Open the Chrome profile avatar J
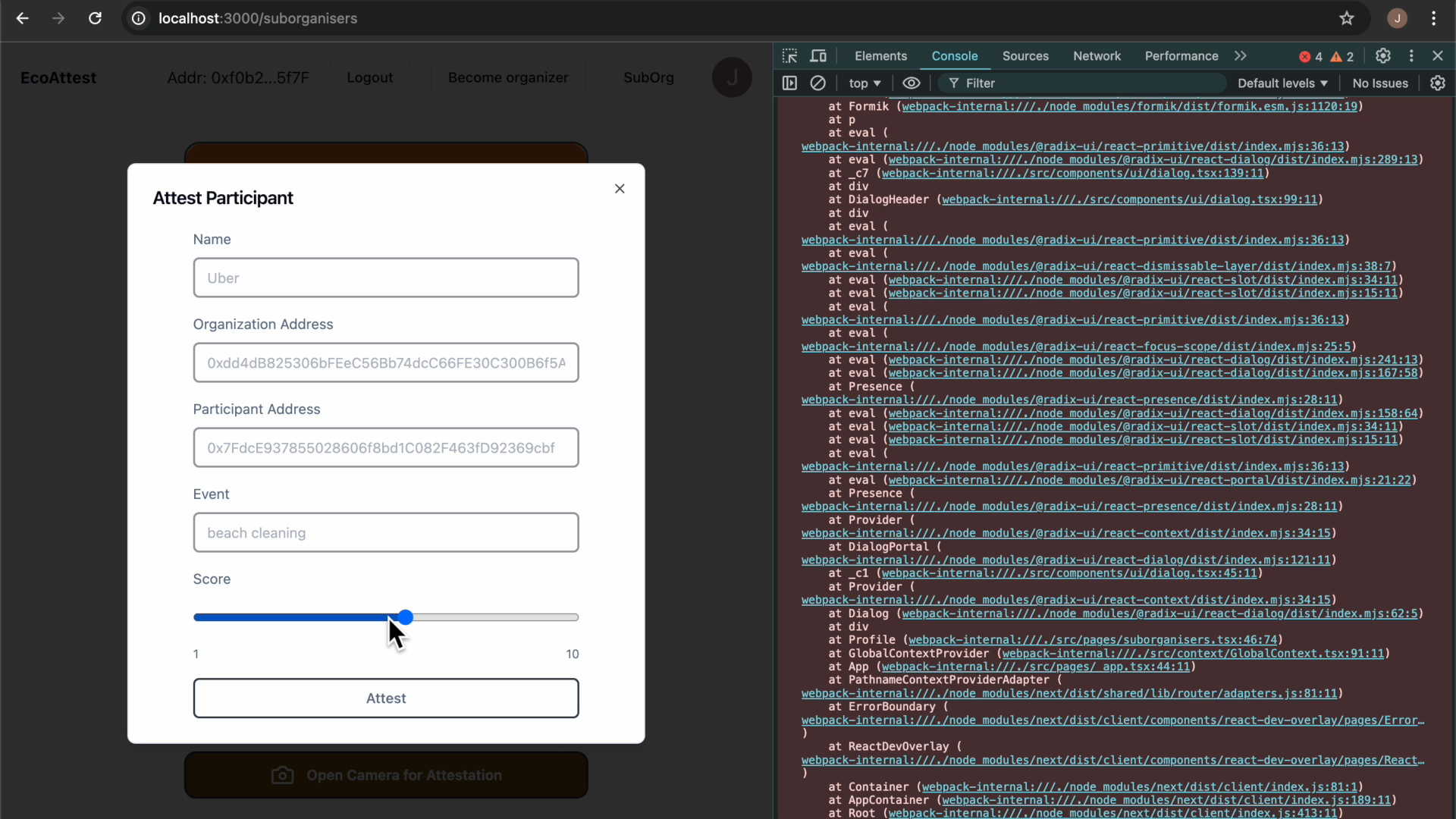The height and width of the screenshot is (819, 1456). (1397, 18)
